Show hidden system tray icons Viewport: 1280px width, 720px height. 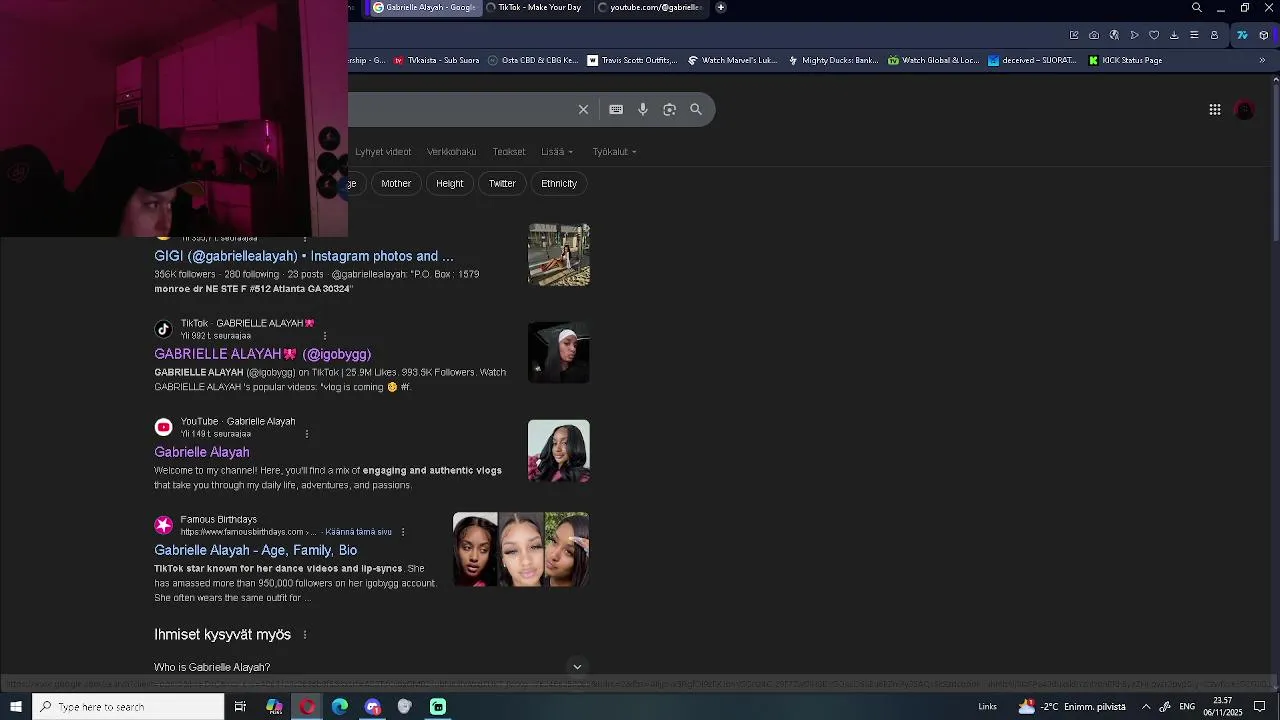pyautogui.click(x=1146, y=707)
